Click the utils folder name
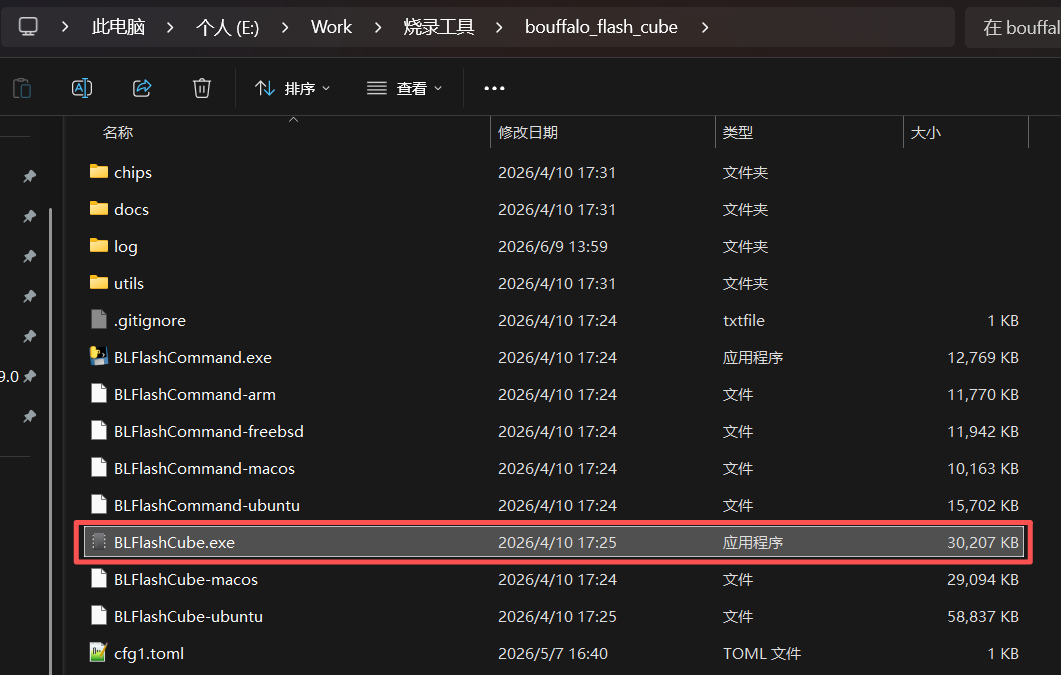1061x675 pixels. 129,283
